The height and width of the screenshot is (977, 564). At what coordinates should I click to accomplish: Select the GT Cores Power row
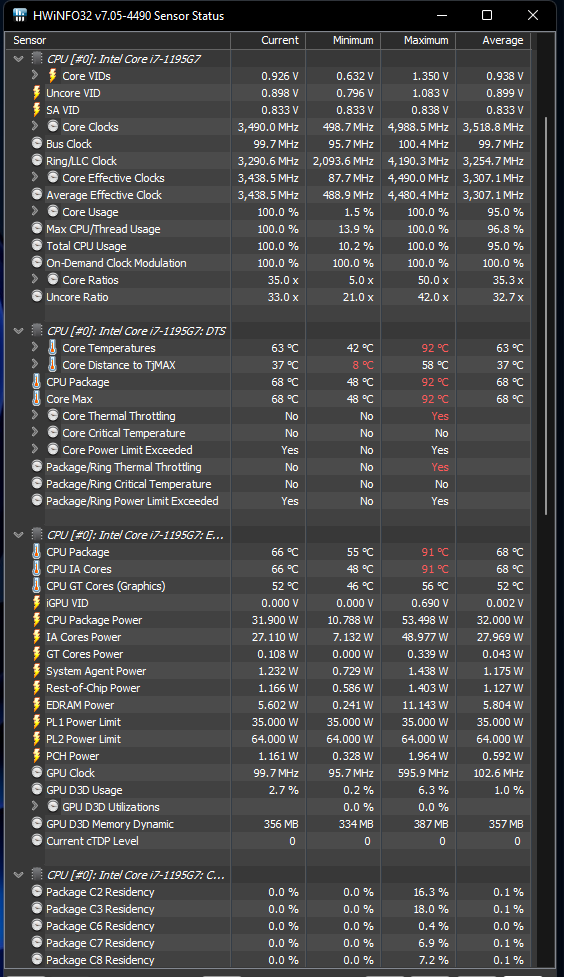tap(268, 654)
